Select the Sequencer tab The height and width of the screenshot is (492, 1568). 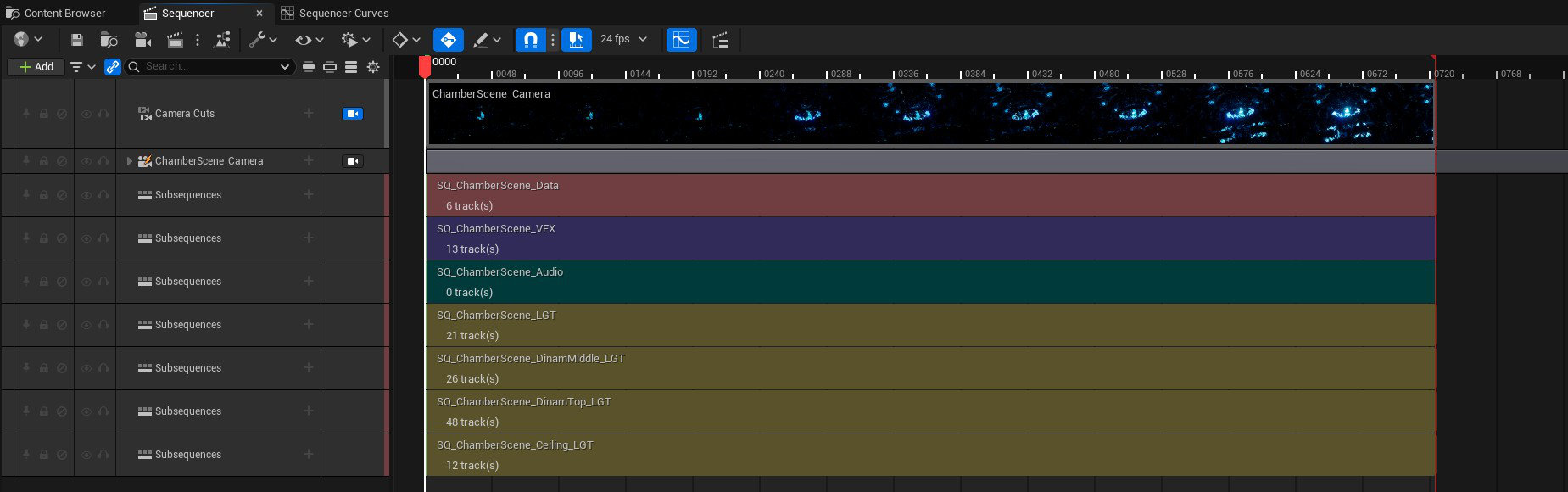click(x=187, y=13)
